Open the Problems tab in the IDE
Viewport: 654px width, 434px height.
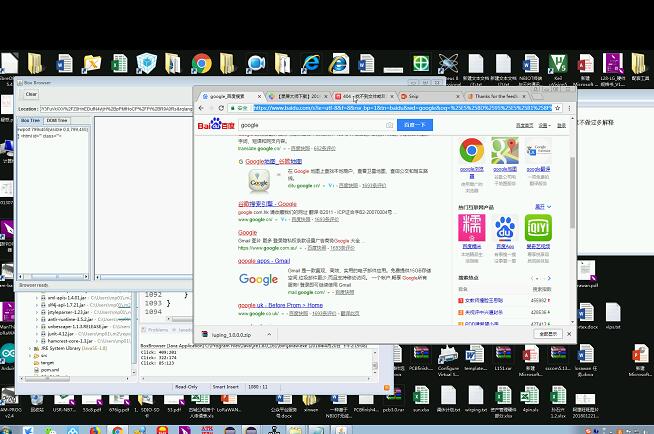click(156, 330)
